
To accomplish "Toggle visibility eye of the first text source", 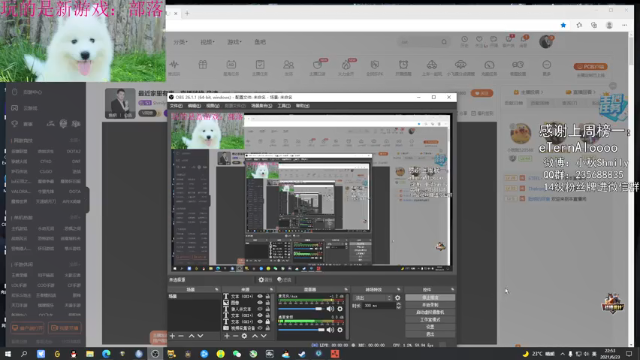I will point(260,296).
